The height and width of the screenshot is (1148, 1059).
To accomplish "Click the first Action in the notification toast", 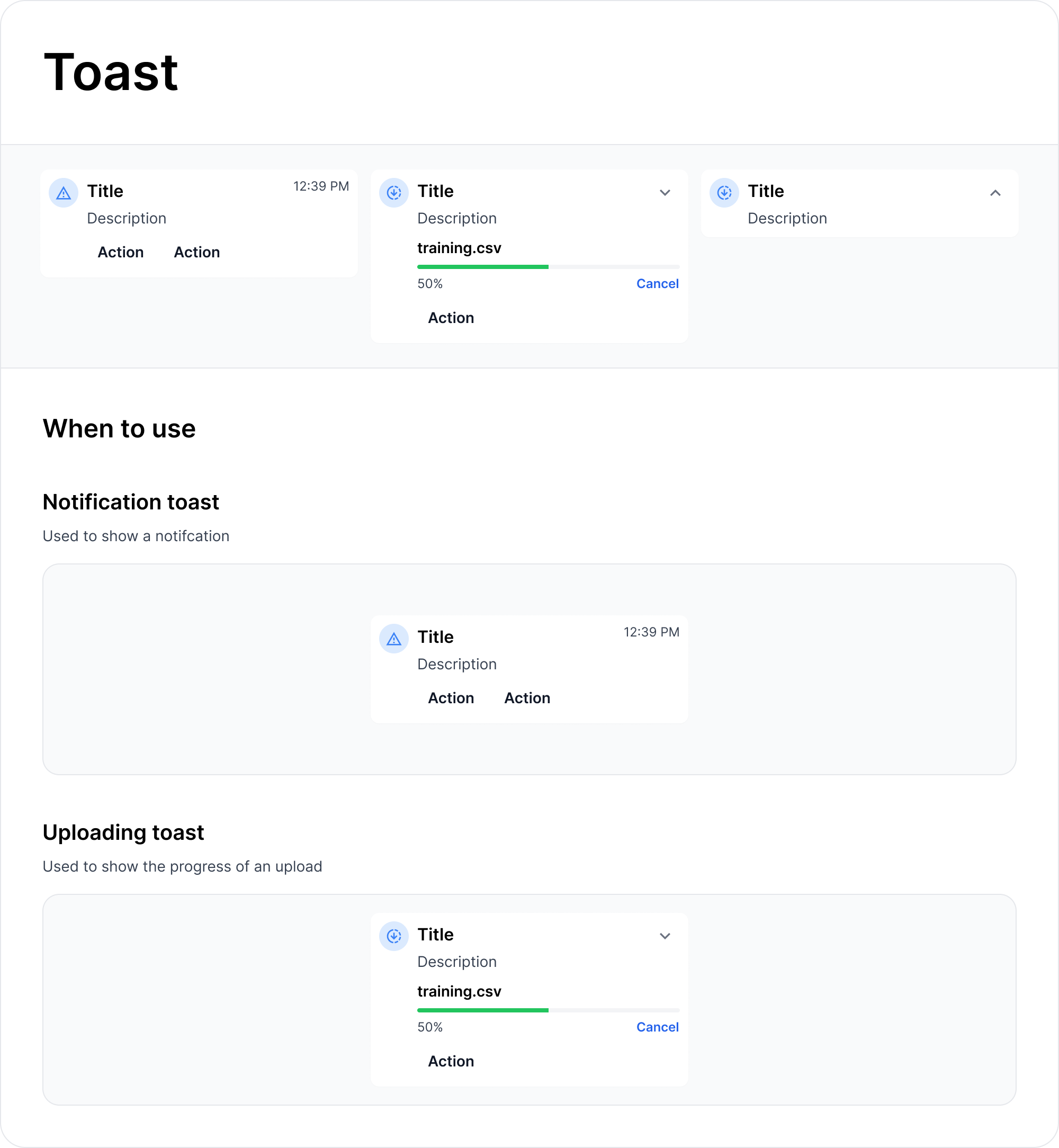I will tap(120, 252).
